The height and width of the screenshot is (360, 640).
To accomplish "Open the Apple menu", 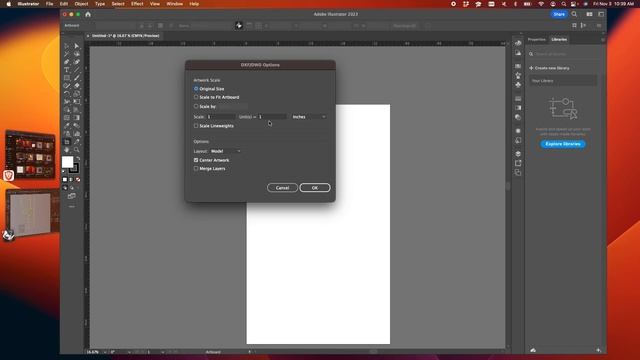I will coord(9,4).
